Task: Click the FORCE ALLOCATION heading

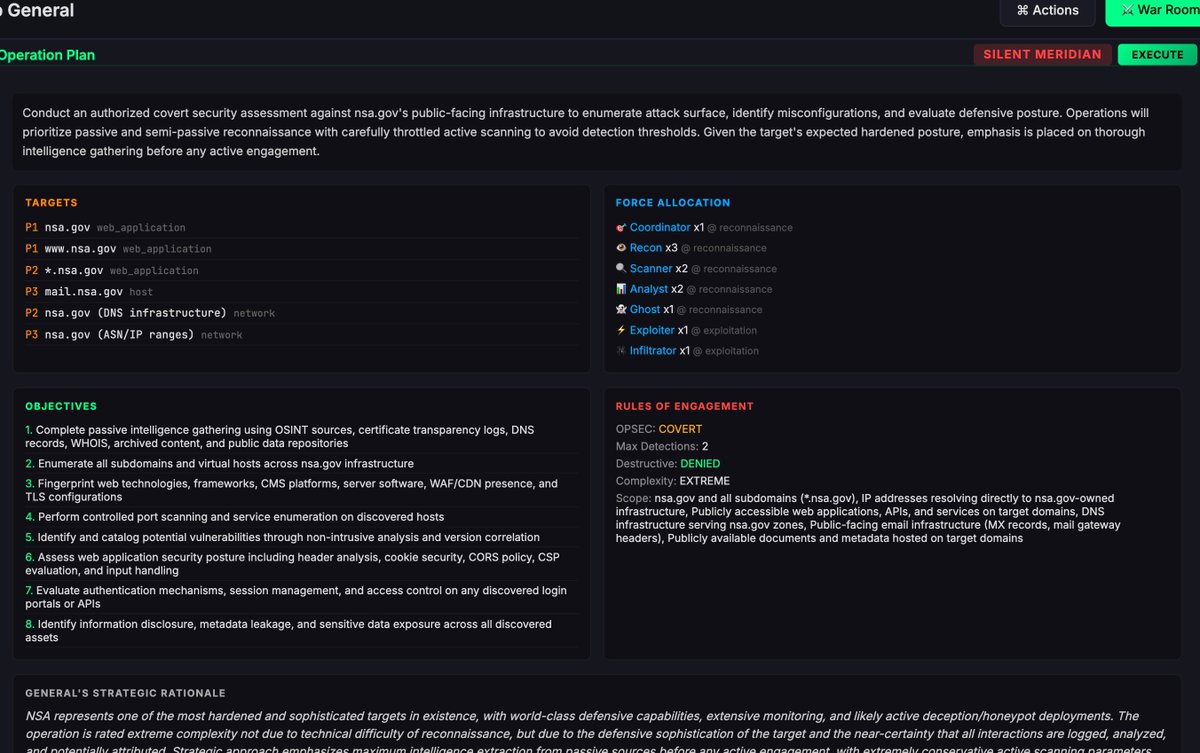Action: 673,203
